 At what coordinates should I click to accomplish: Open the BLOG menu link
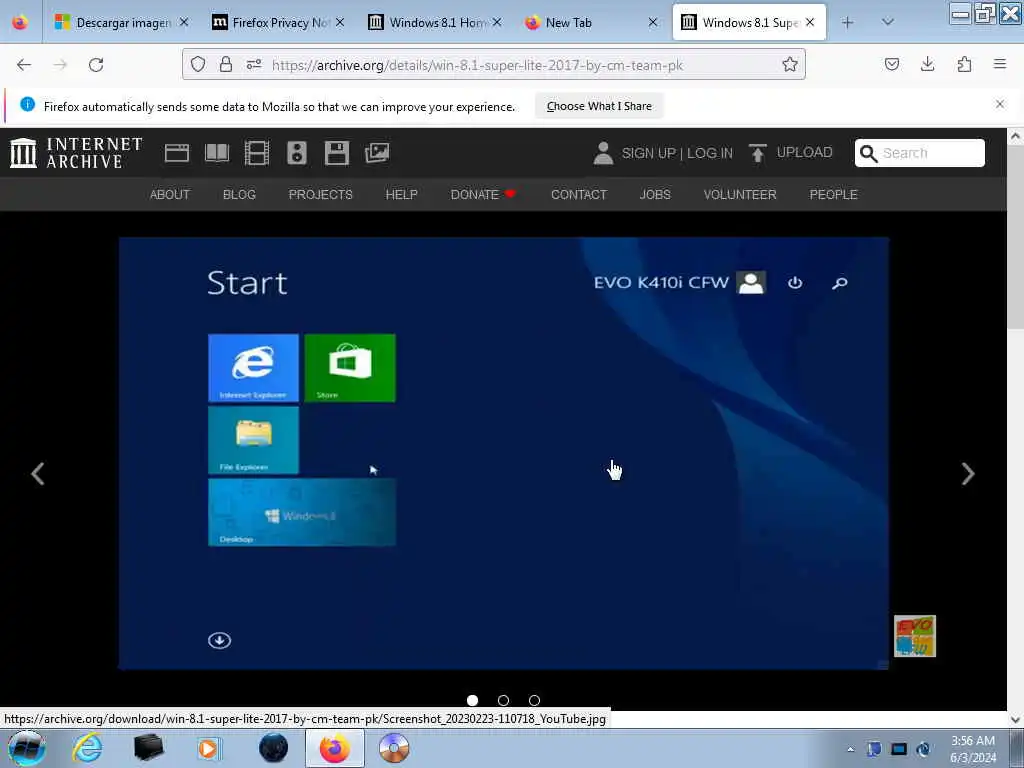coord(239,195)
